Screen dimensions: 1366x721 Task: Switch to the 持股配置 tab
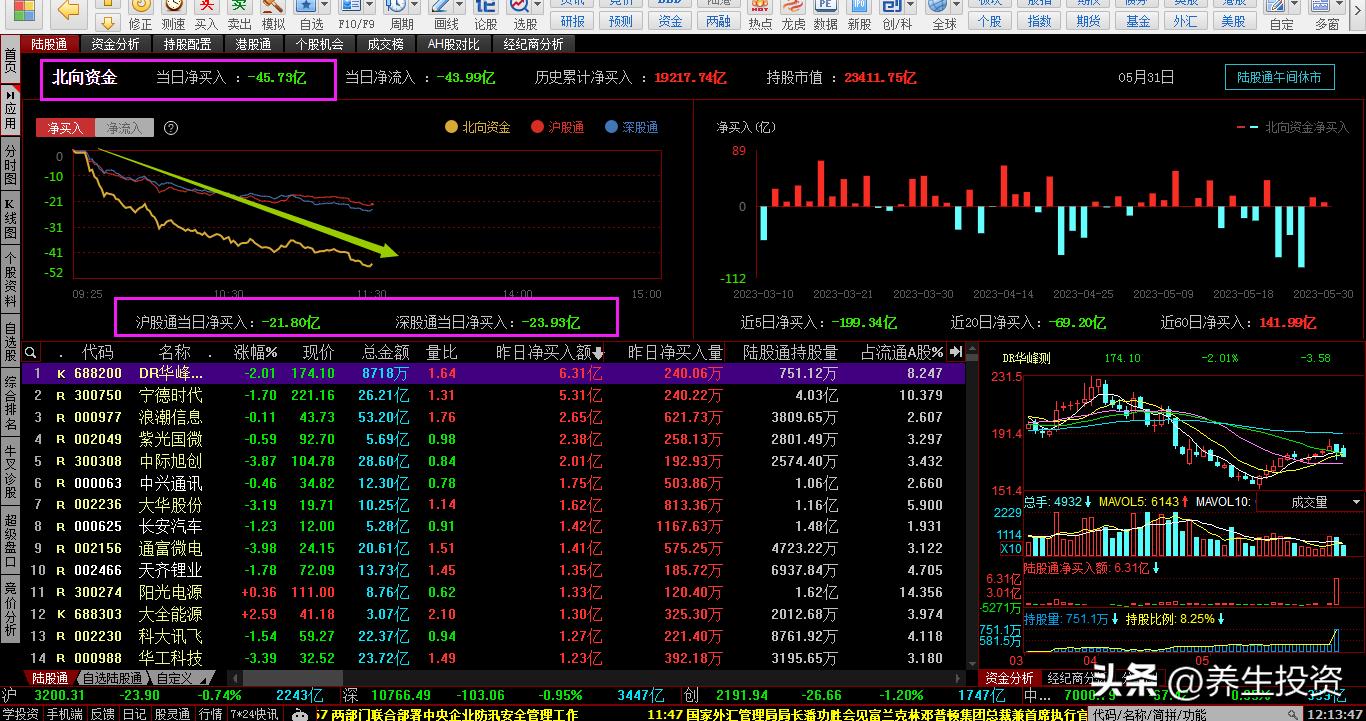(x=187, y=44)
